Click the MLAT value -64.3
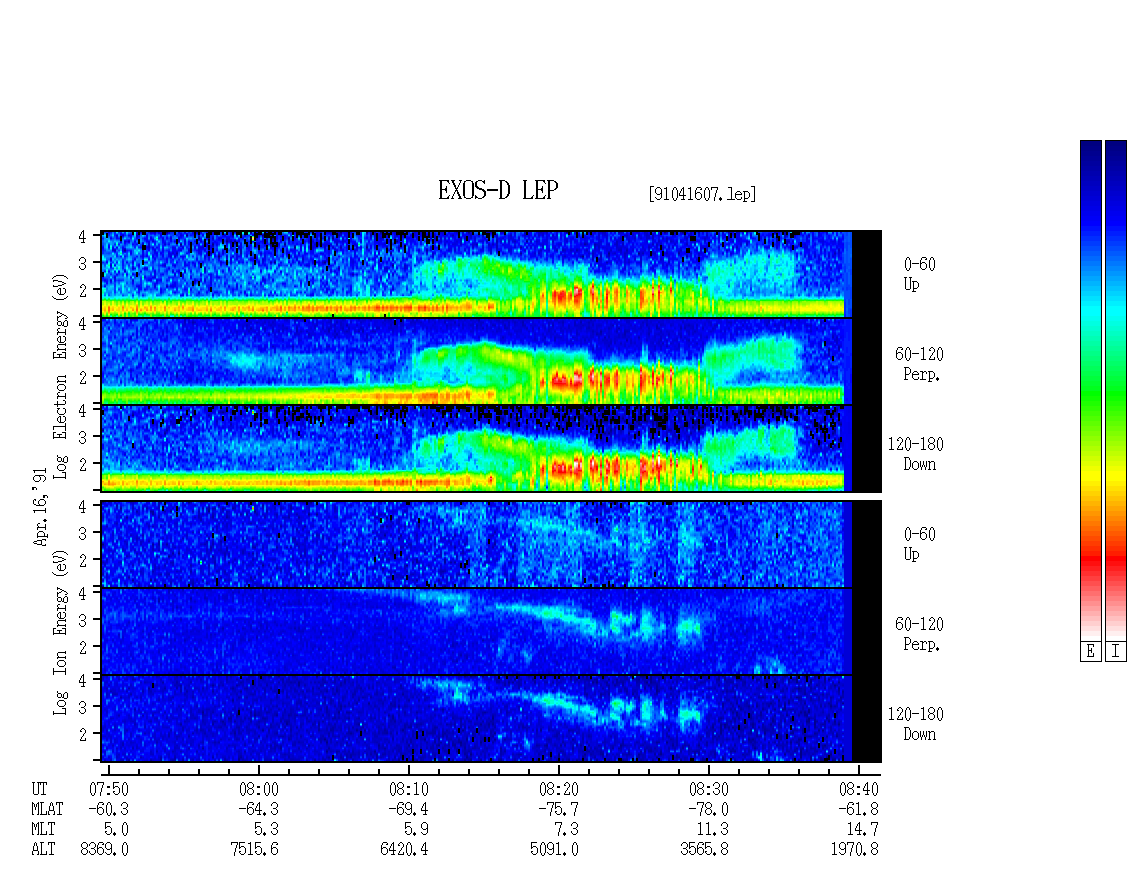Image resolution: width=1130 pixels, height=875 pixels. coord(258,809)
